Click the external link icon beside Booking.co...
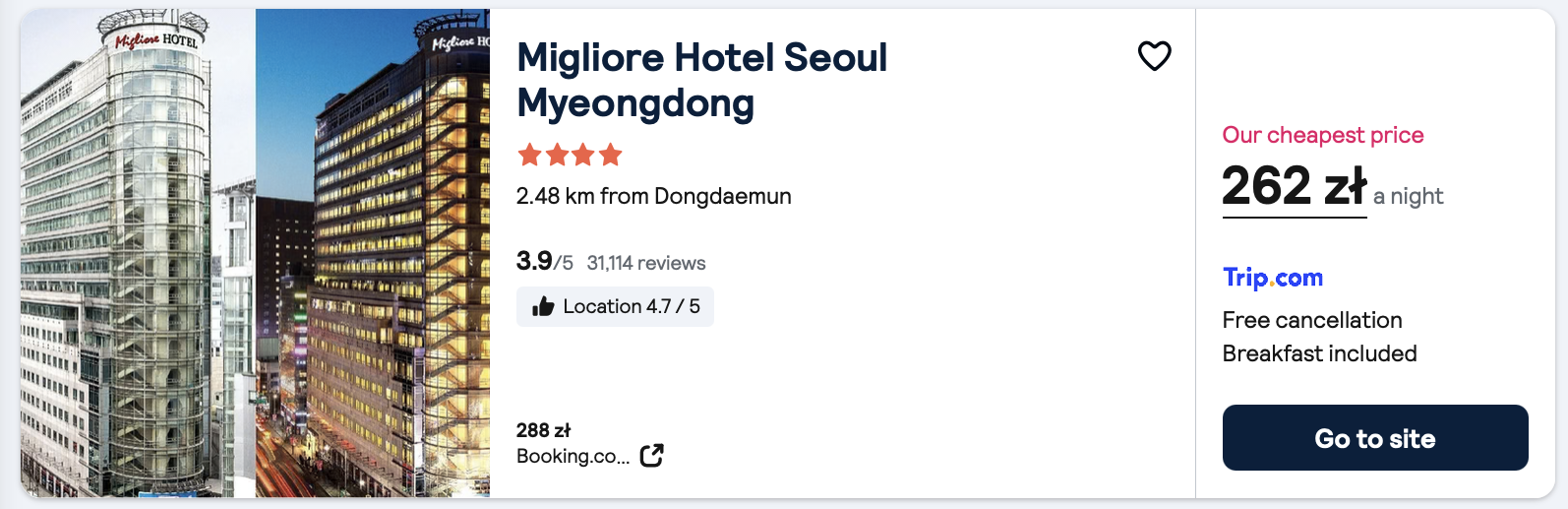The height and width of the screenshot is (509, 1568). pos(651,455)
